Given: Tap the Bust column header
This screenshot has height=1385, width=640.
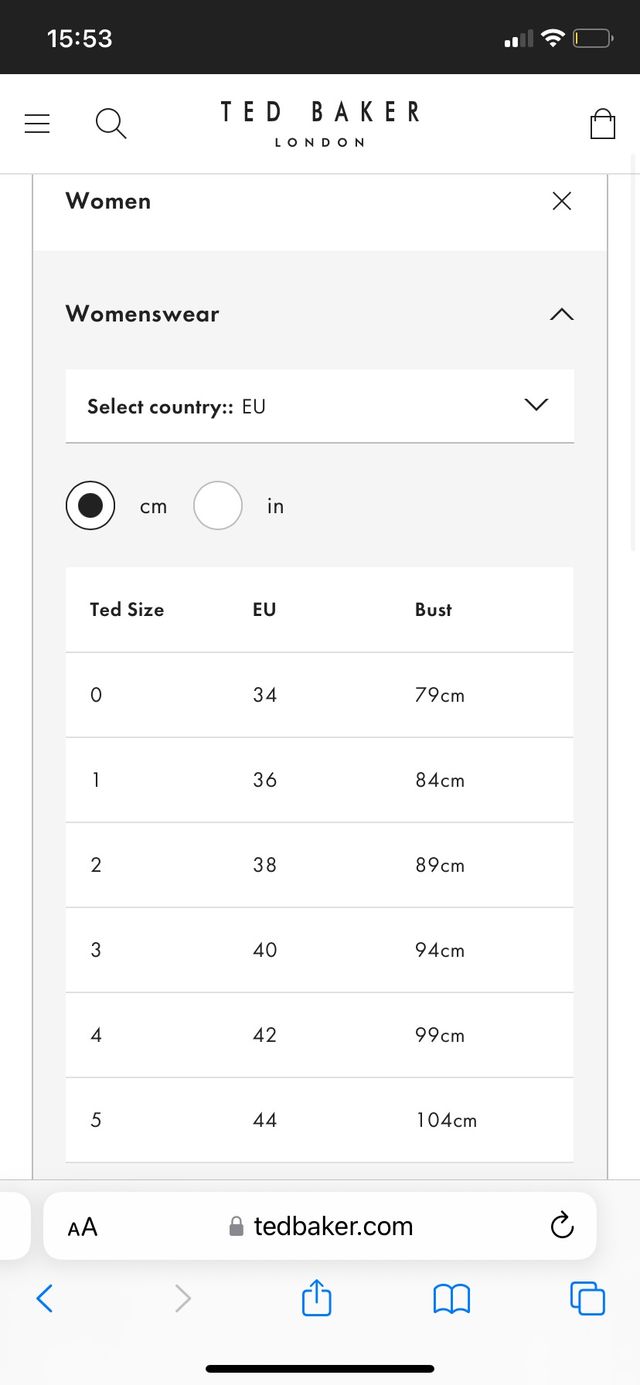Looking at the screenshot, I should coord(433,609).
